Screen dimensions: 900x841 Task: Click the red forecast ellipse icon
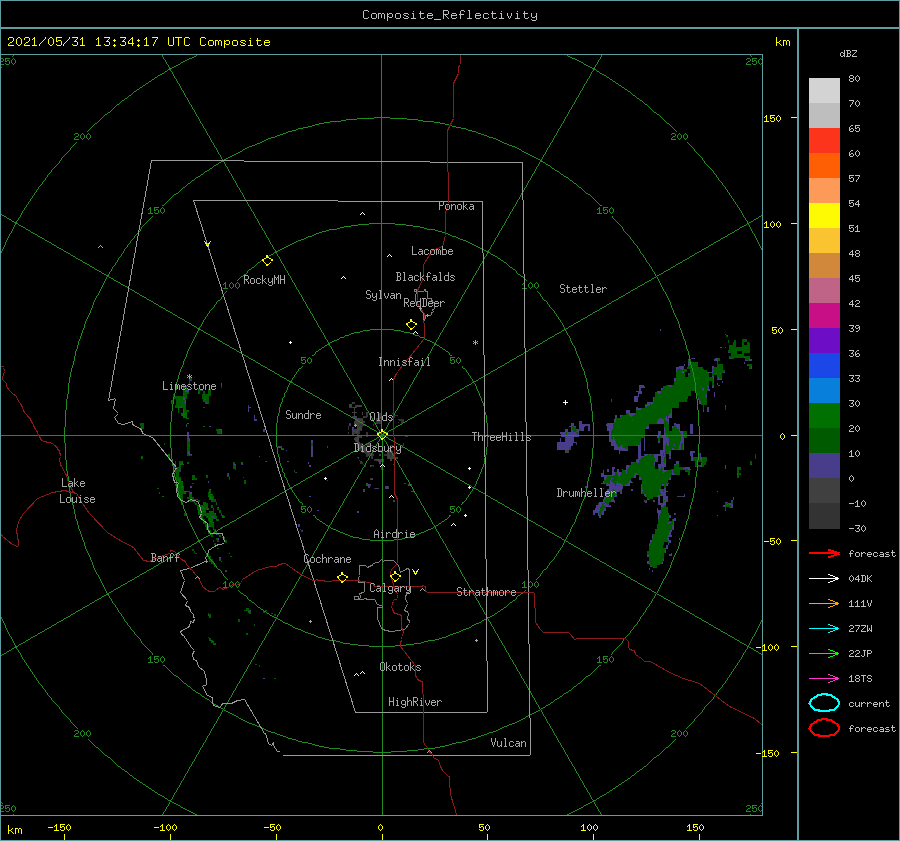click(x=824, y=728)
